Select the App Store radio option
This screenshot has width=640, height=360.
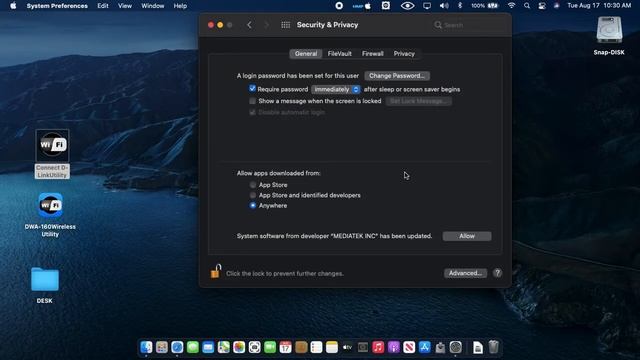tap(253, 185)
